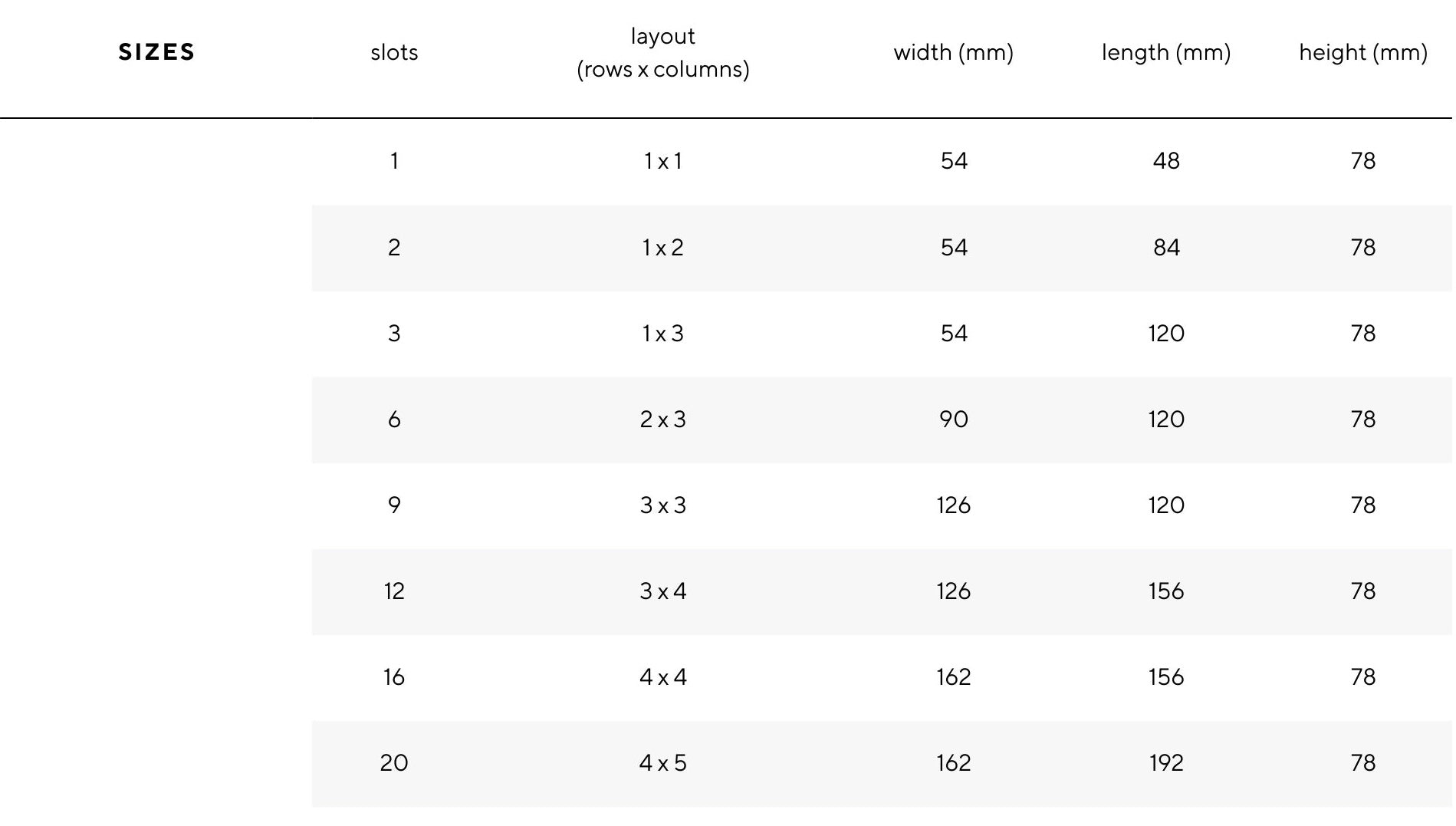Click the length value 84

1166,248
